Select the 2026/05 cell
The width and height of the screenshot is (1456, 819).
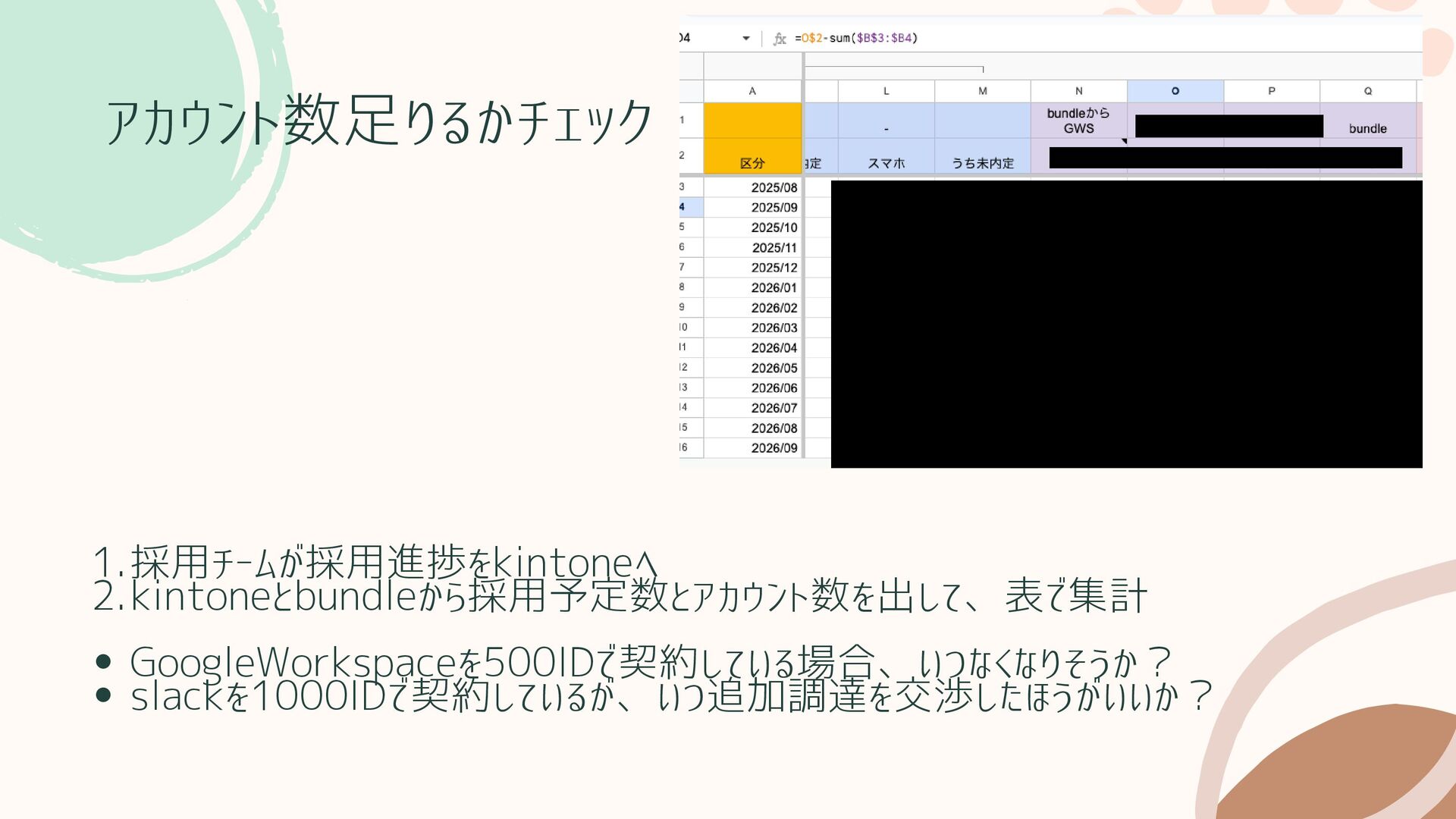pyautogui.click(x=752, y=368)
